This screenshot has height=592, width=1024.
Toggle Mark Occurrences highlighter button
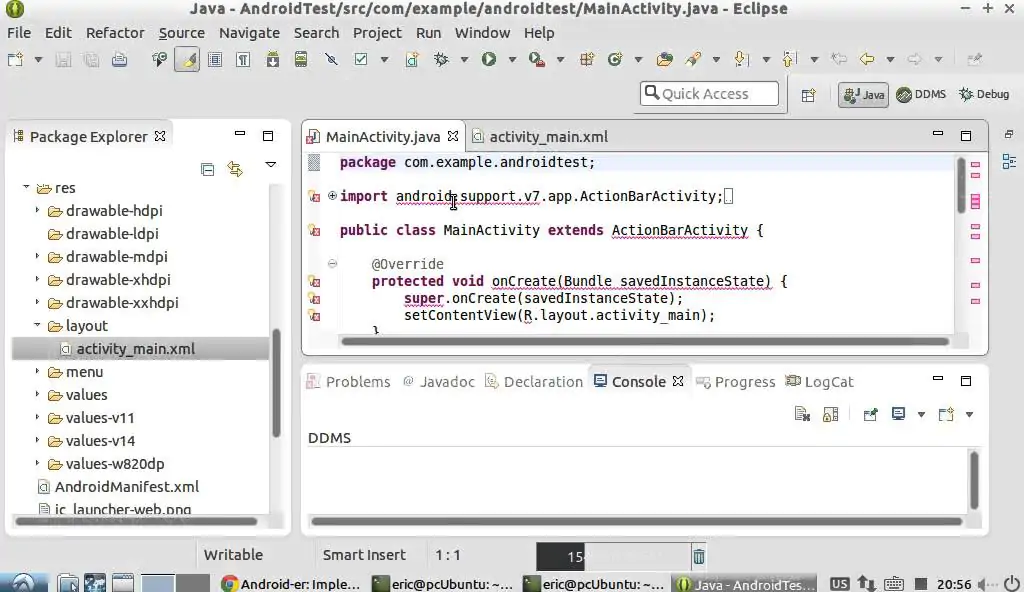pyautogui.click(x=187, y=59)
